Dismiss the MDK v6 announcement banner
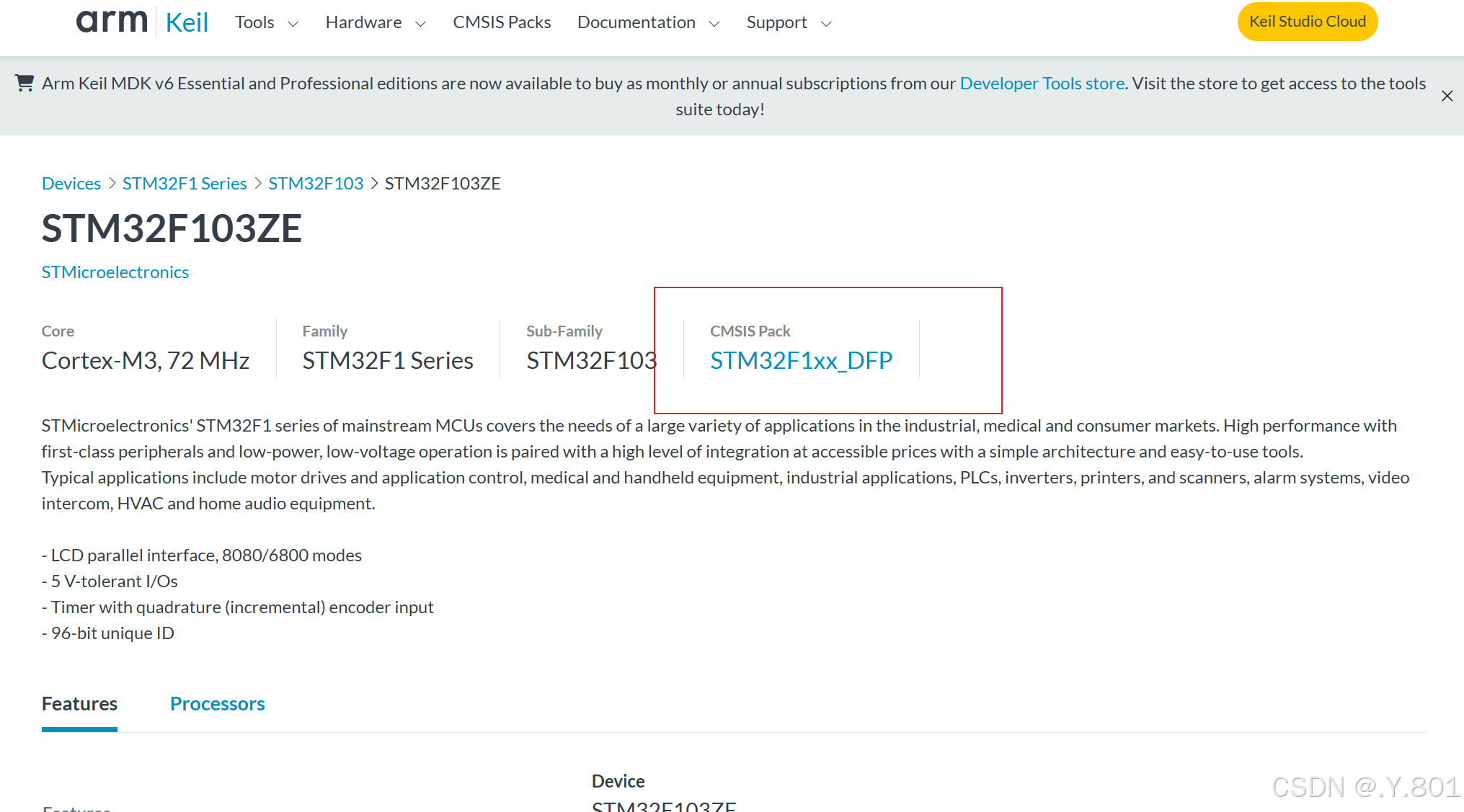This screenshot has width=1464, height=812. [1447, 95]
